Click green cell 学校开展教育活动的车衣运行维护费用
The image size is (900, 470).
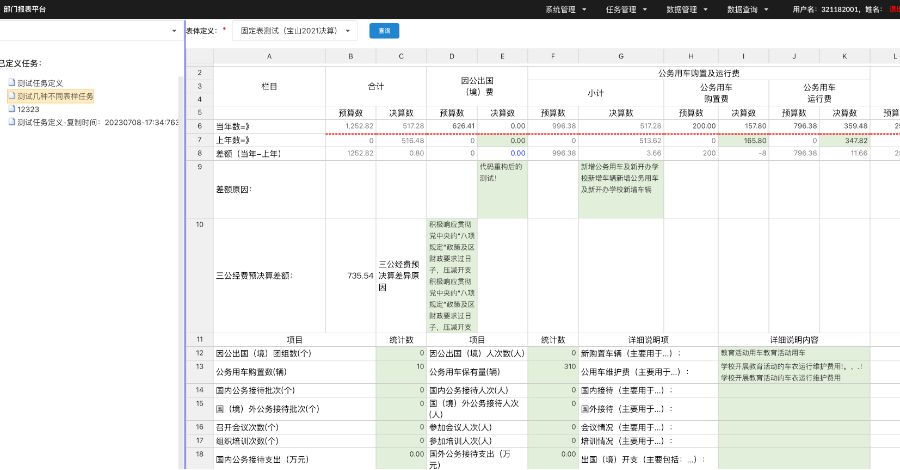click(x=794, y=372)
